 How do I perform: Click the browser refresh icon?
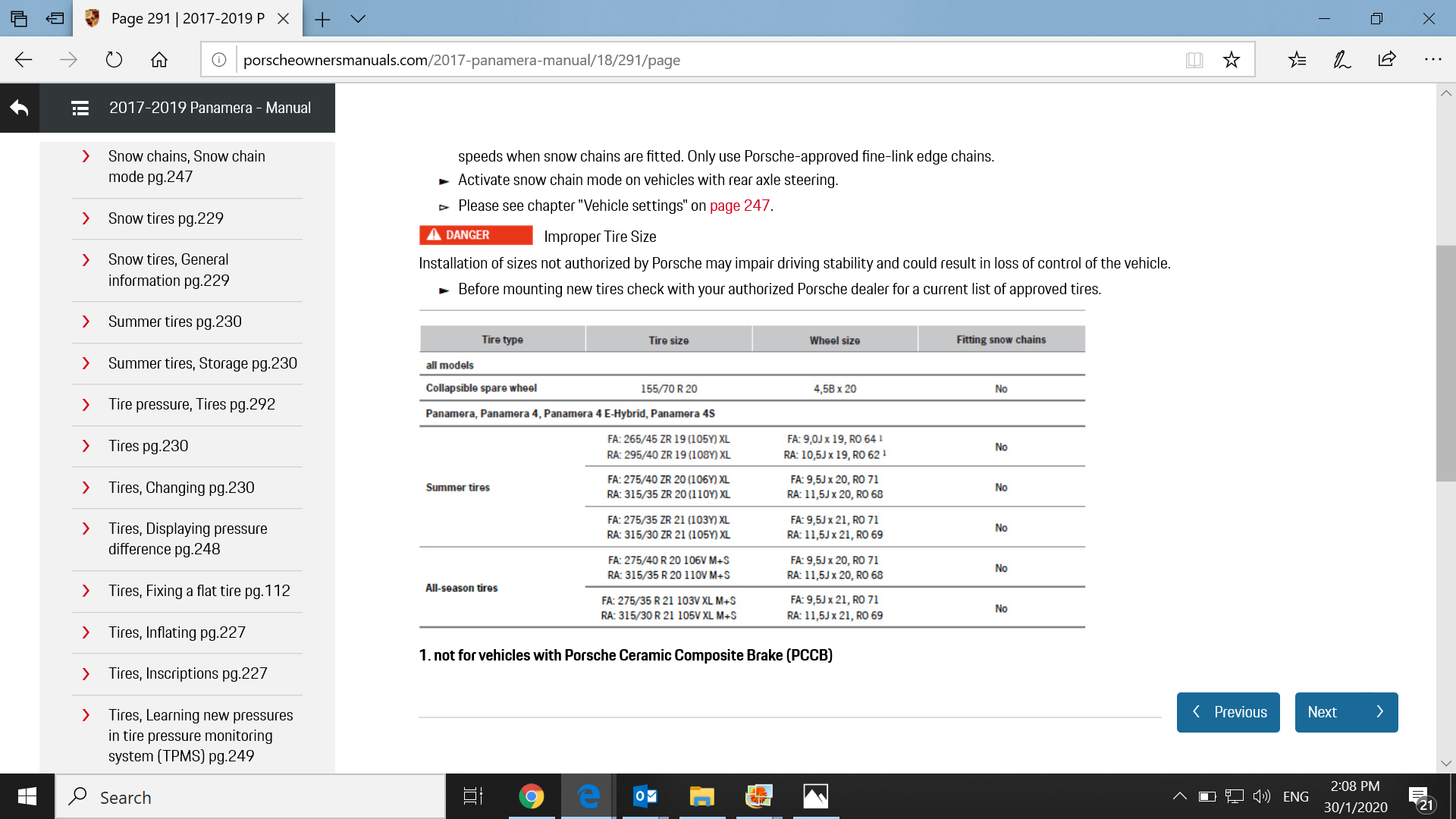[x=114, y=60]
